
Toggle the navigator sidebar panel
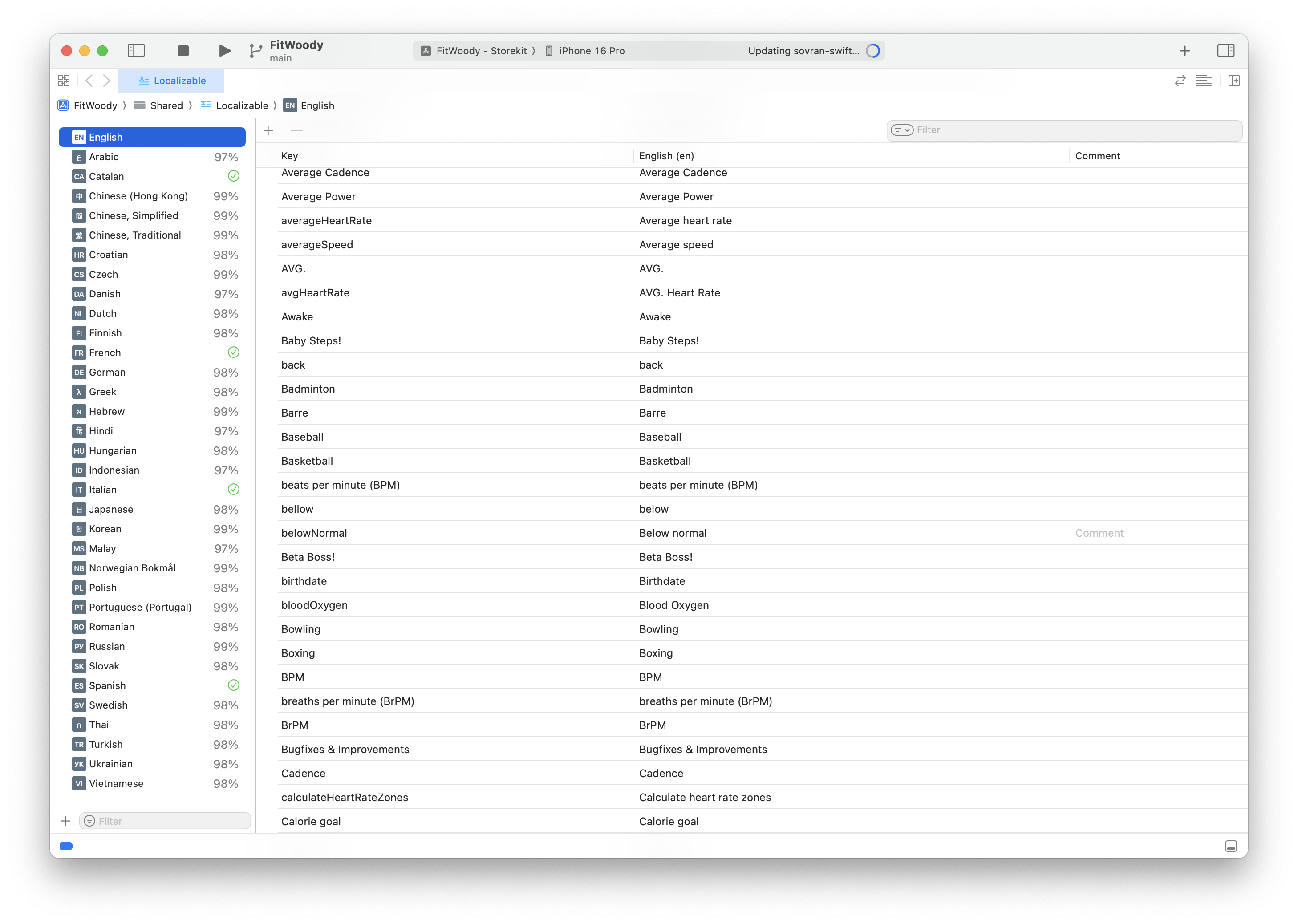point(136,51)
